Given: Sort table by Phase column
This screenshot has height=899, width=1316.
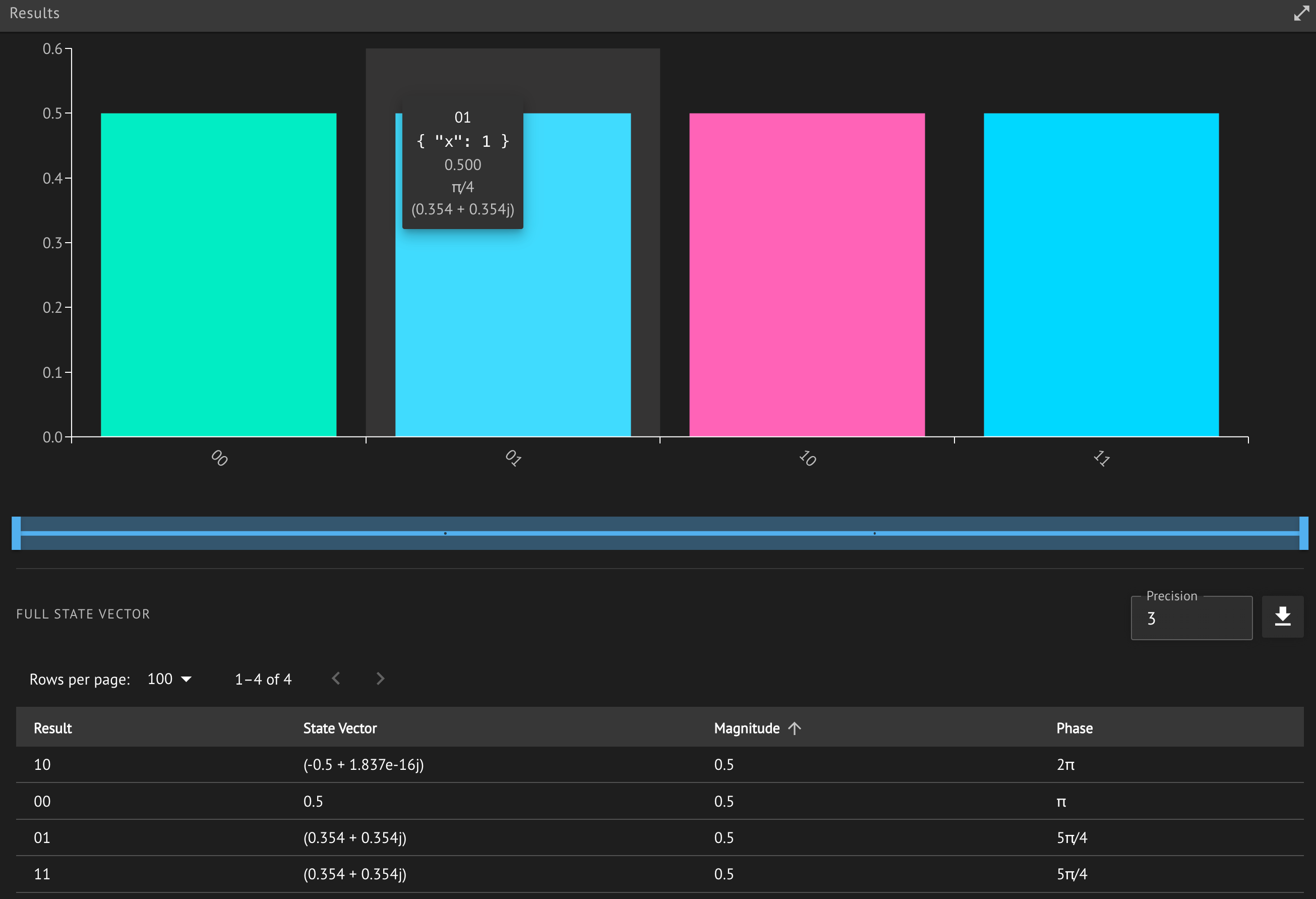Looking at the screenshot, I should tap(1074, 728).
